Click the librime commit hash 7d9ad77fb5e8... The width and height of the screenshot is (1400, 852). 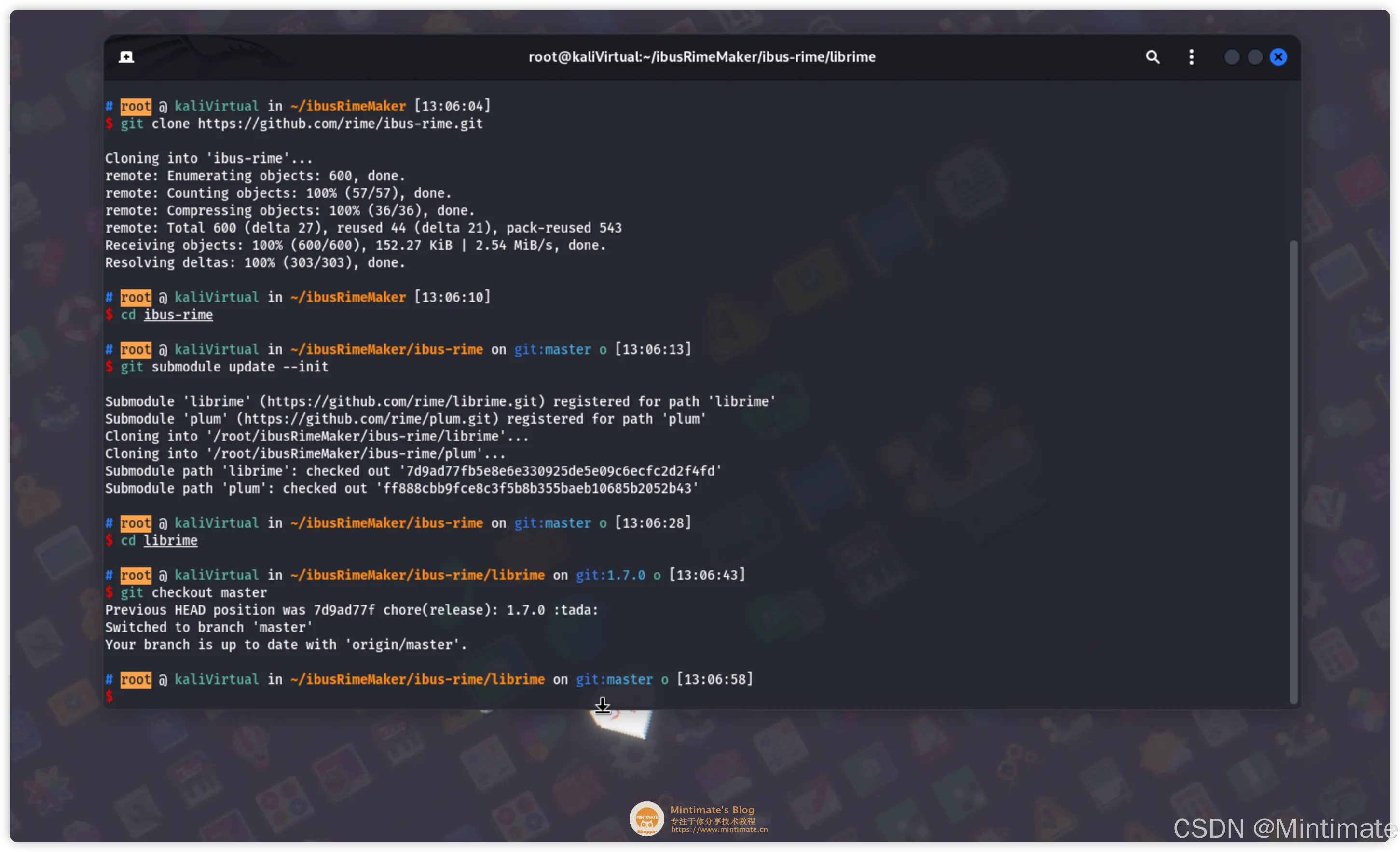560,471
